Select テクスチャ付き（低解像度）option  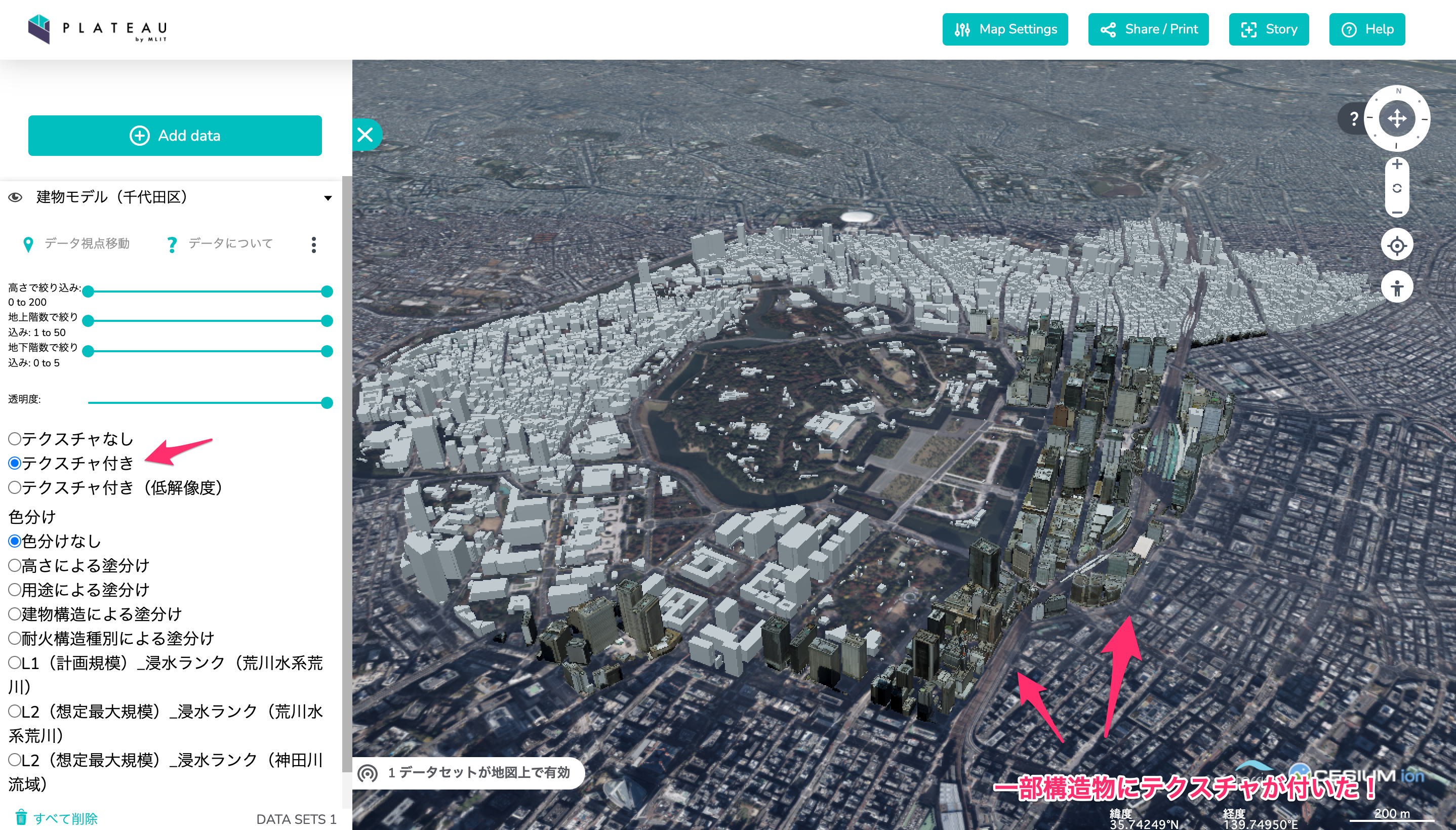(x=15, y=487)
